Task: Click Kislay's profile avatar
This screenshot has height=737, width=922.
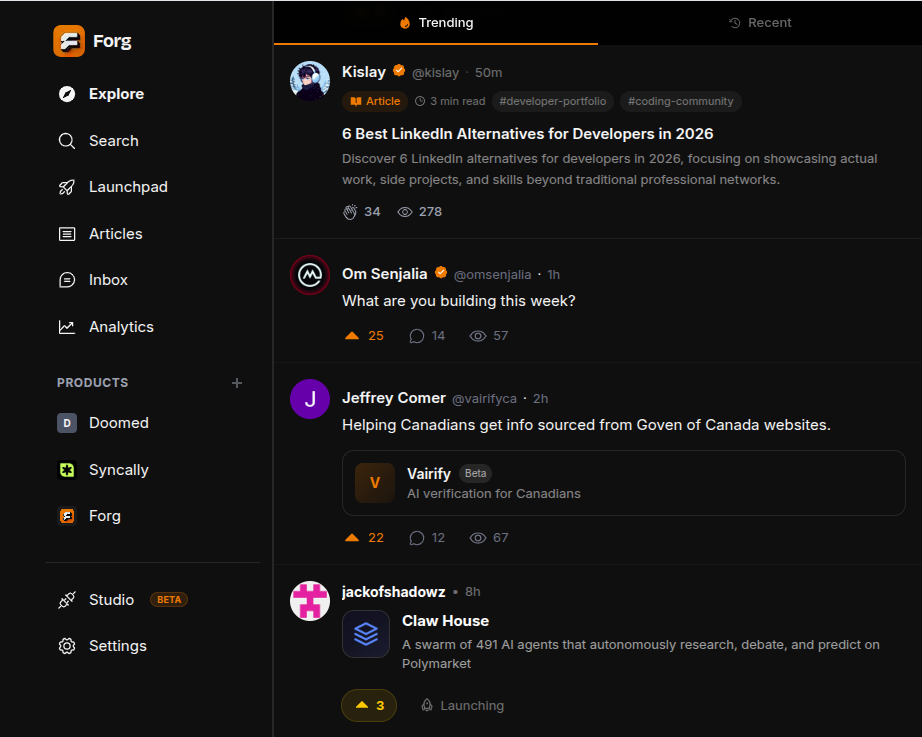Action: click(x=310, y=82)
